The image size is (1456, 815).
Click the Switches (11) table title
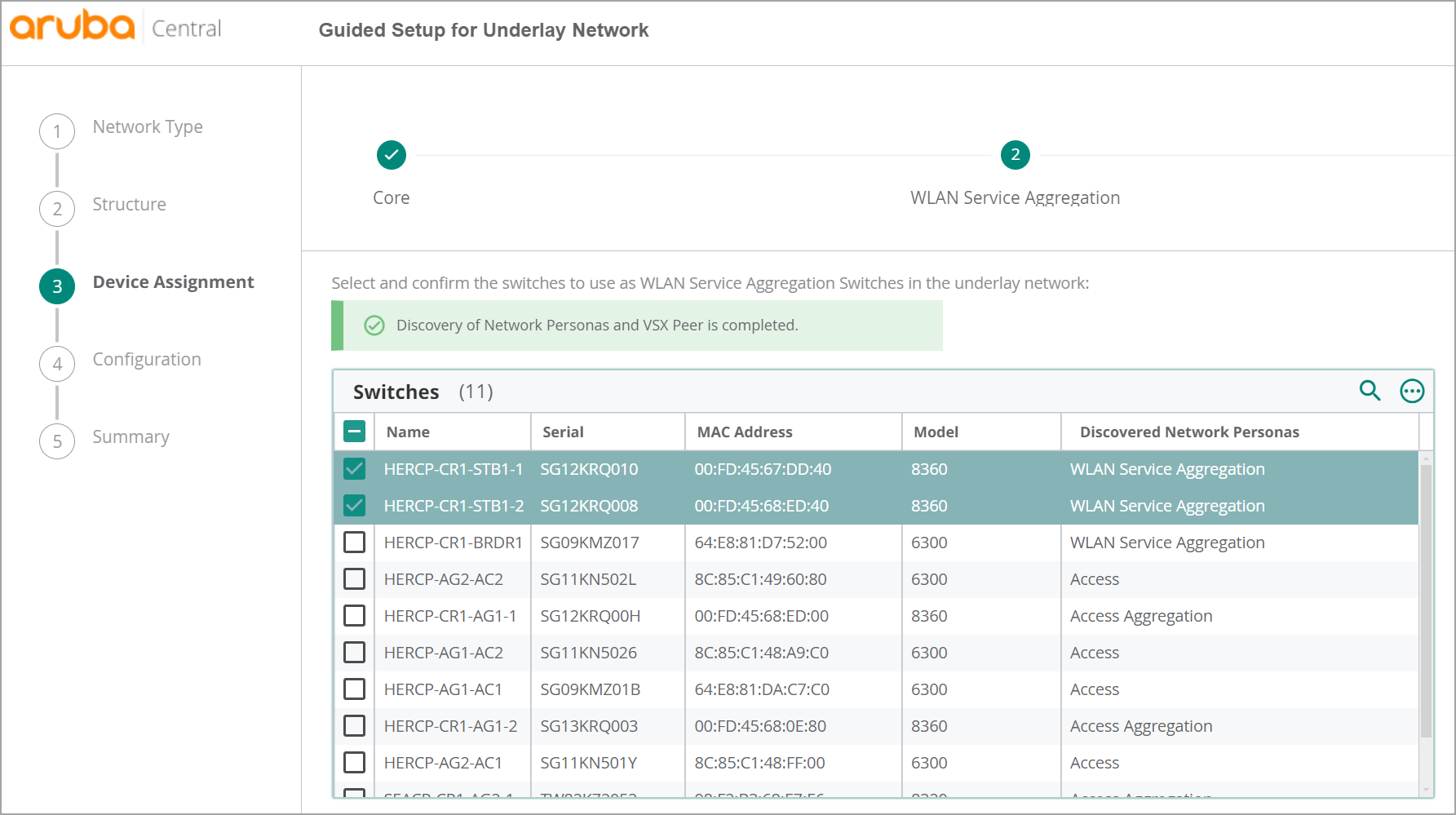click(423, 392)
